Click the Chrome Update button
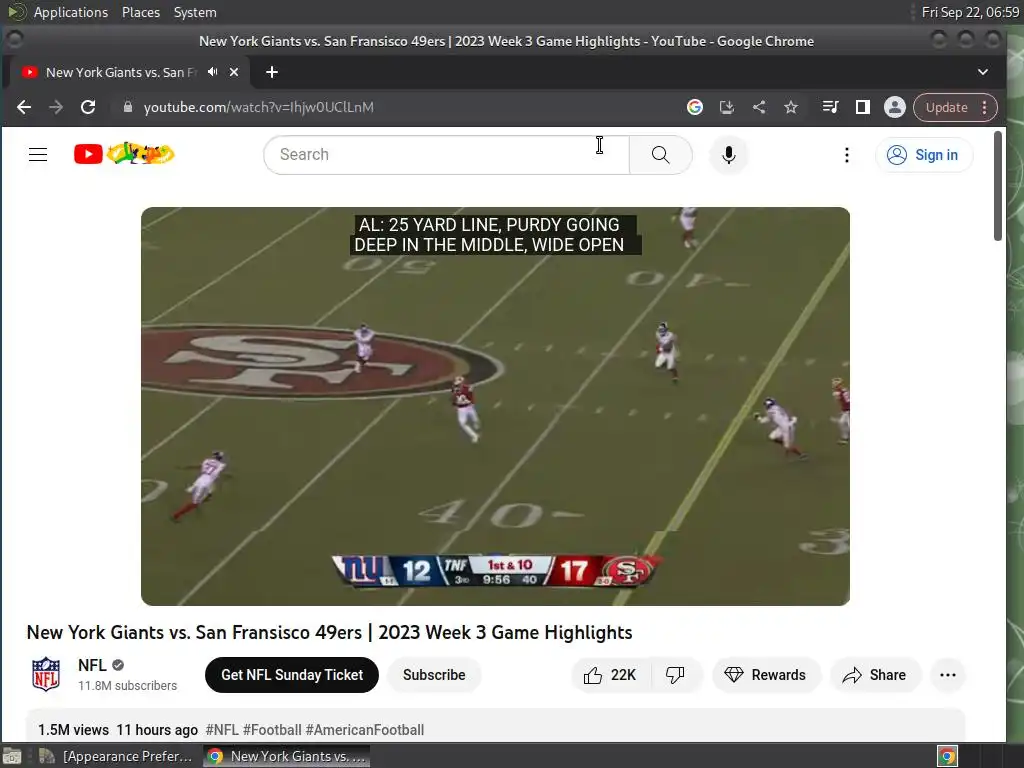 click(x=946, y=107)
